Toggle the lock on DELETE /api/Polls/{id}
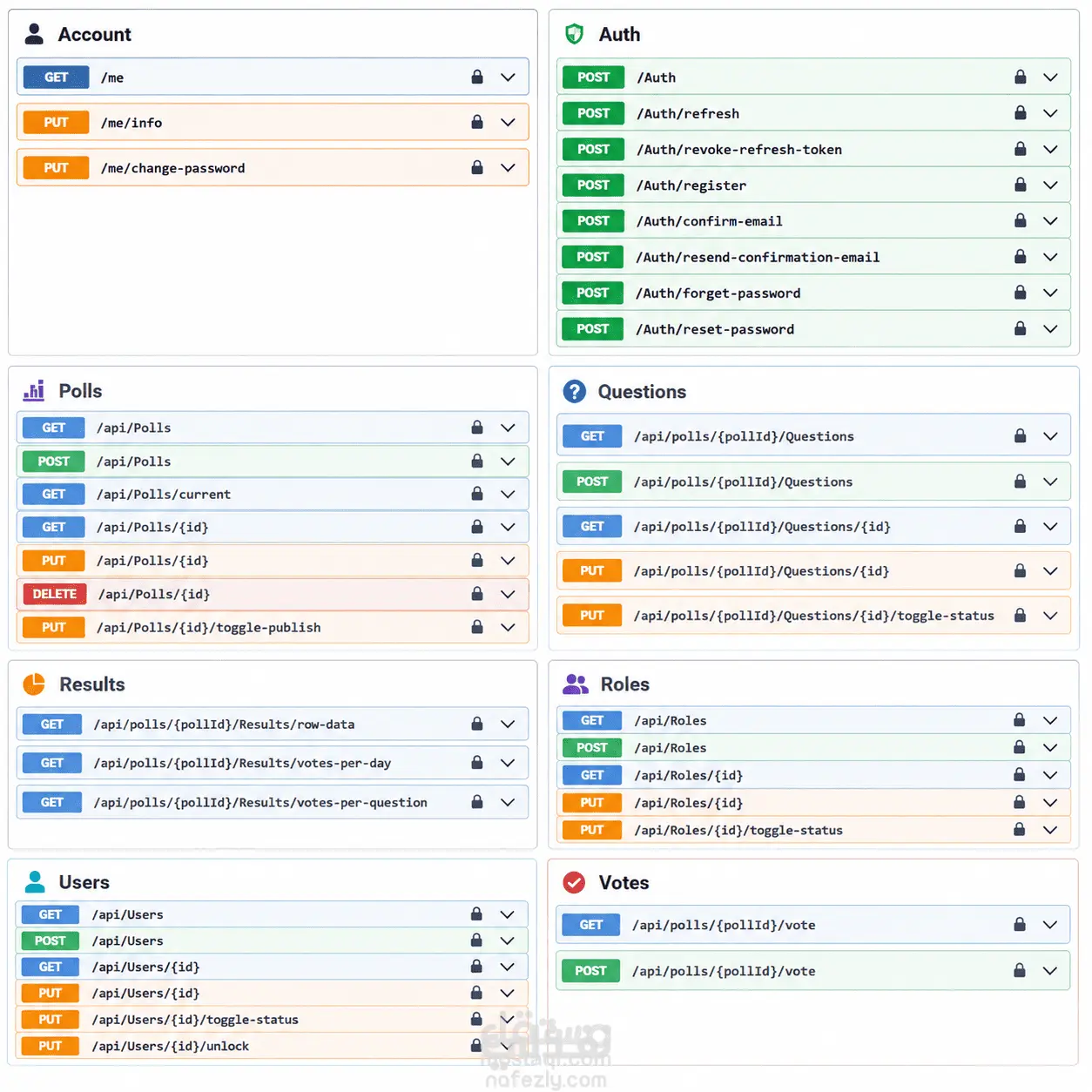This screenshot has width=1092, height=1092. (x=477, y=593)
